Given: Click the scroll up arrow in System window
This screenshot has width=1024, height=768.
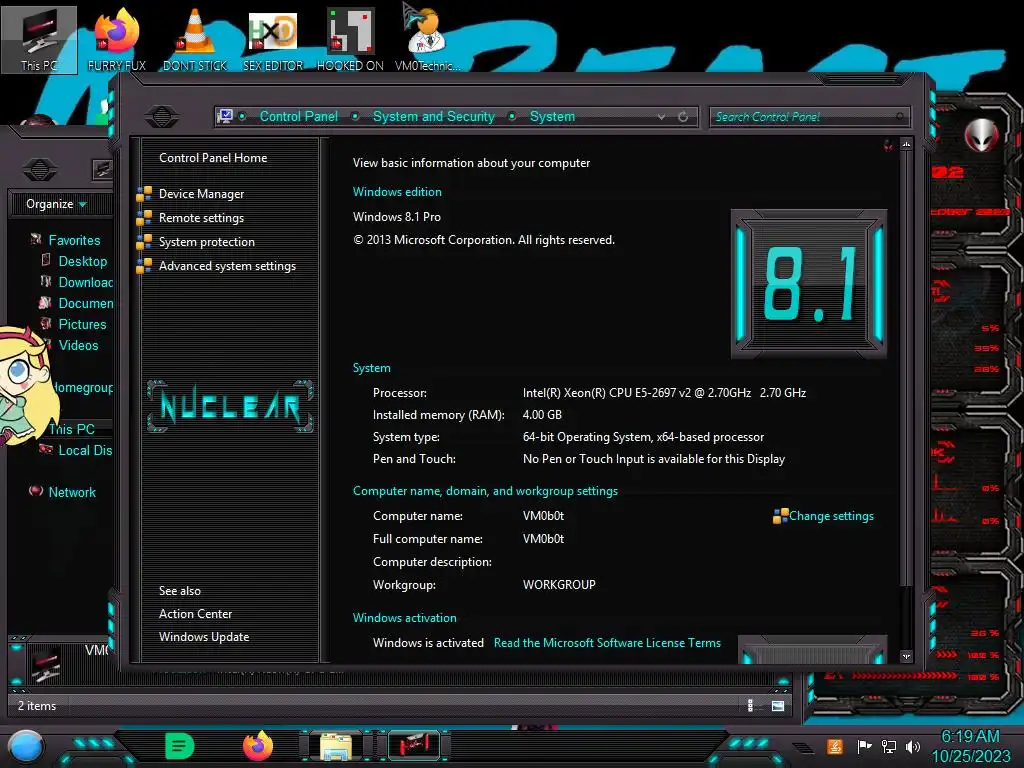Looking at the screenshot, I should click(906, 144).
